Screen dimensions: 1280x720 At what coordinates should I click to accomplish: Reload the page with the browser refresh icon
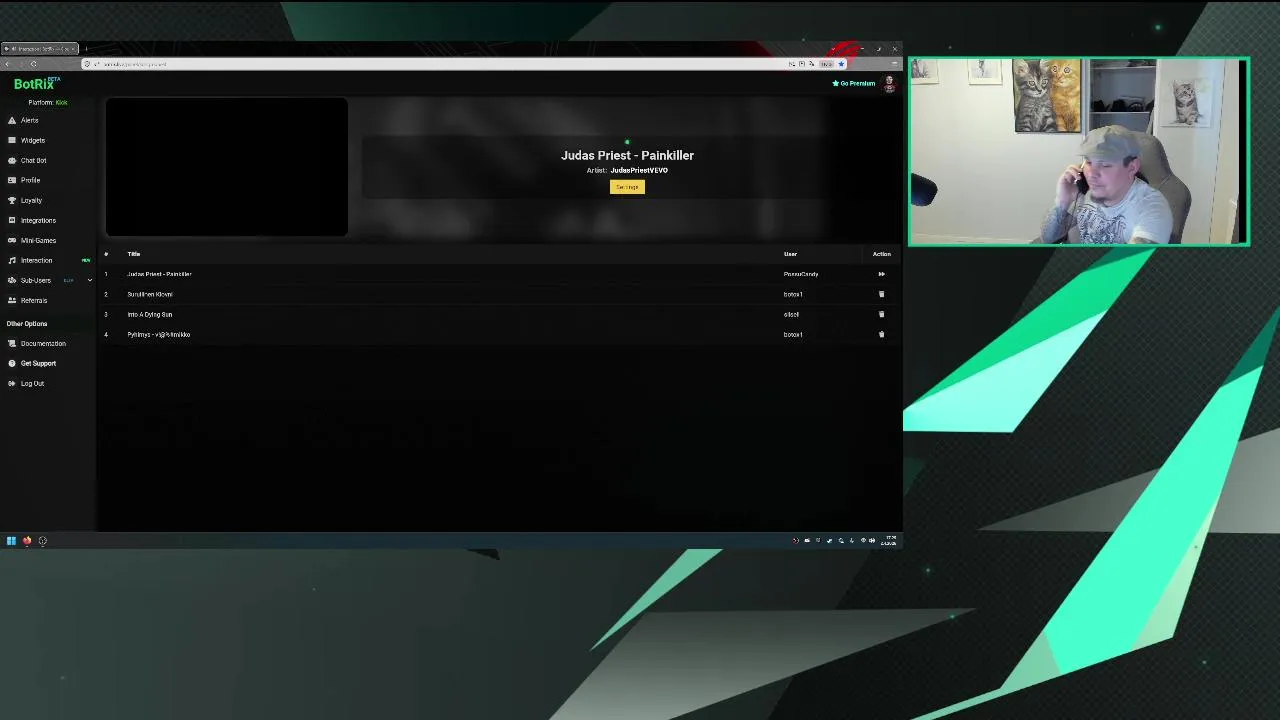pos(33,64)
